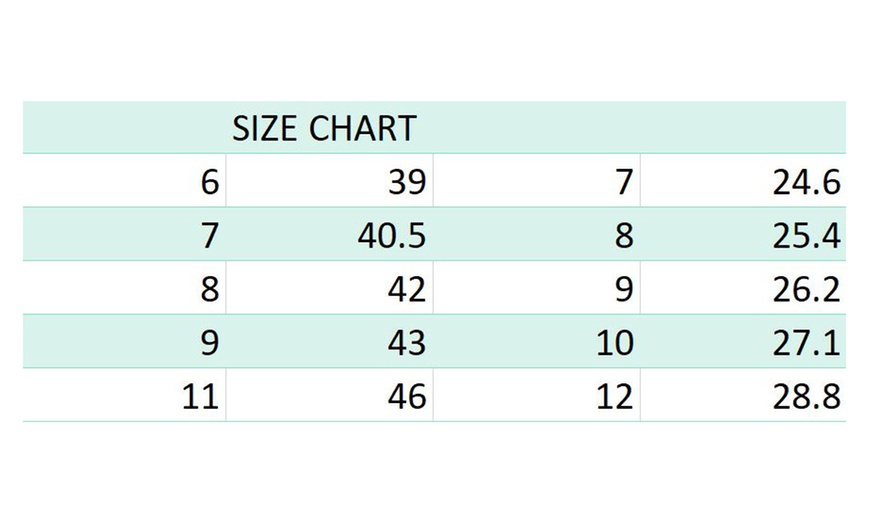Click the 7 directly left of 40.5
Image resolution: width=870 pixels, height=524 pixels.
(x=209, y=236)
